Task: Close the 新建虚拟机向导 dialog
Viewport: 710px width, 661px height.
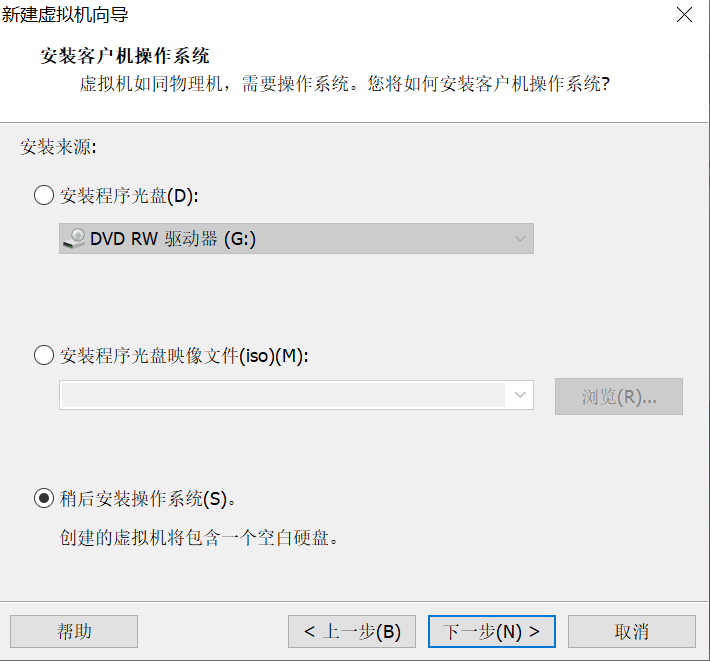Action: 684,15
